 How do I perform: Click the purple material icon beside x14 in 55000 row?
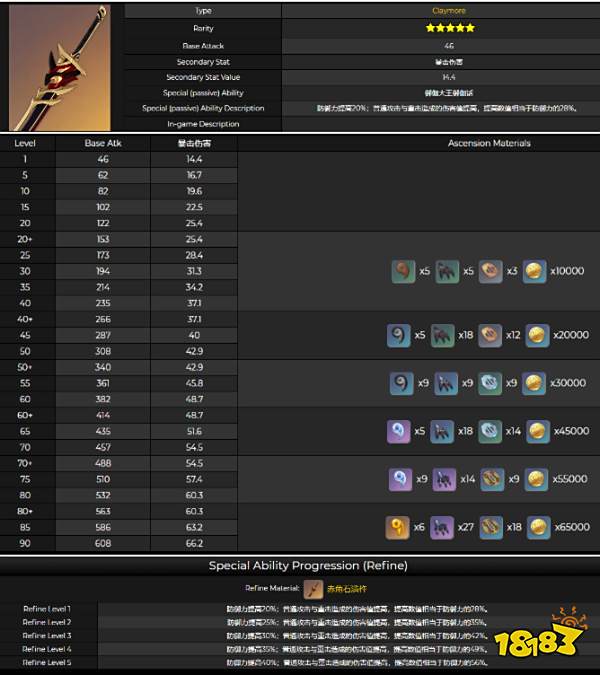(444, 479)
